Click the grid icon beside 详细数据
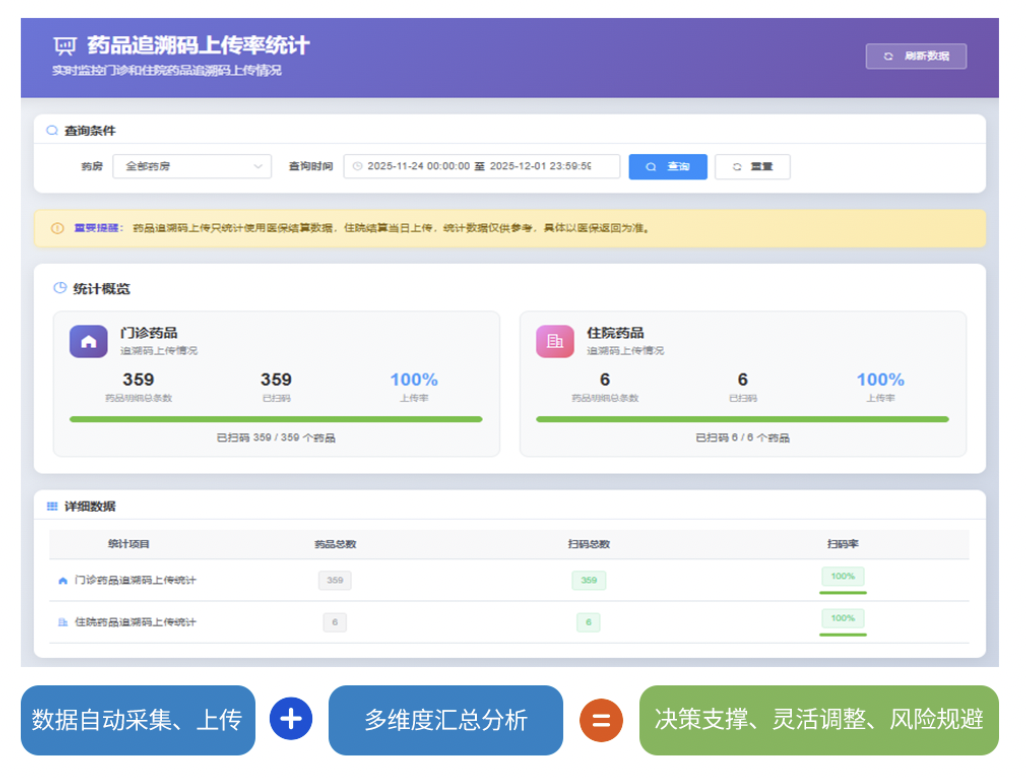Screen dimensions: 1026x778 (52, 507)
